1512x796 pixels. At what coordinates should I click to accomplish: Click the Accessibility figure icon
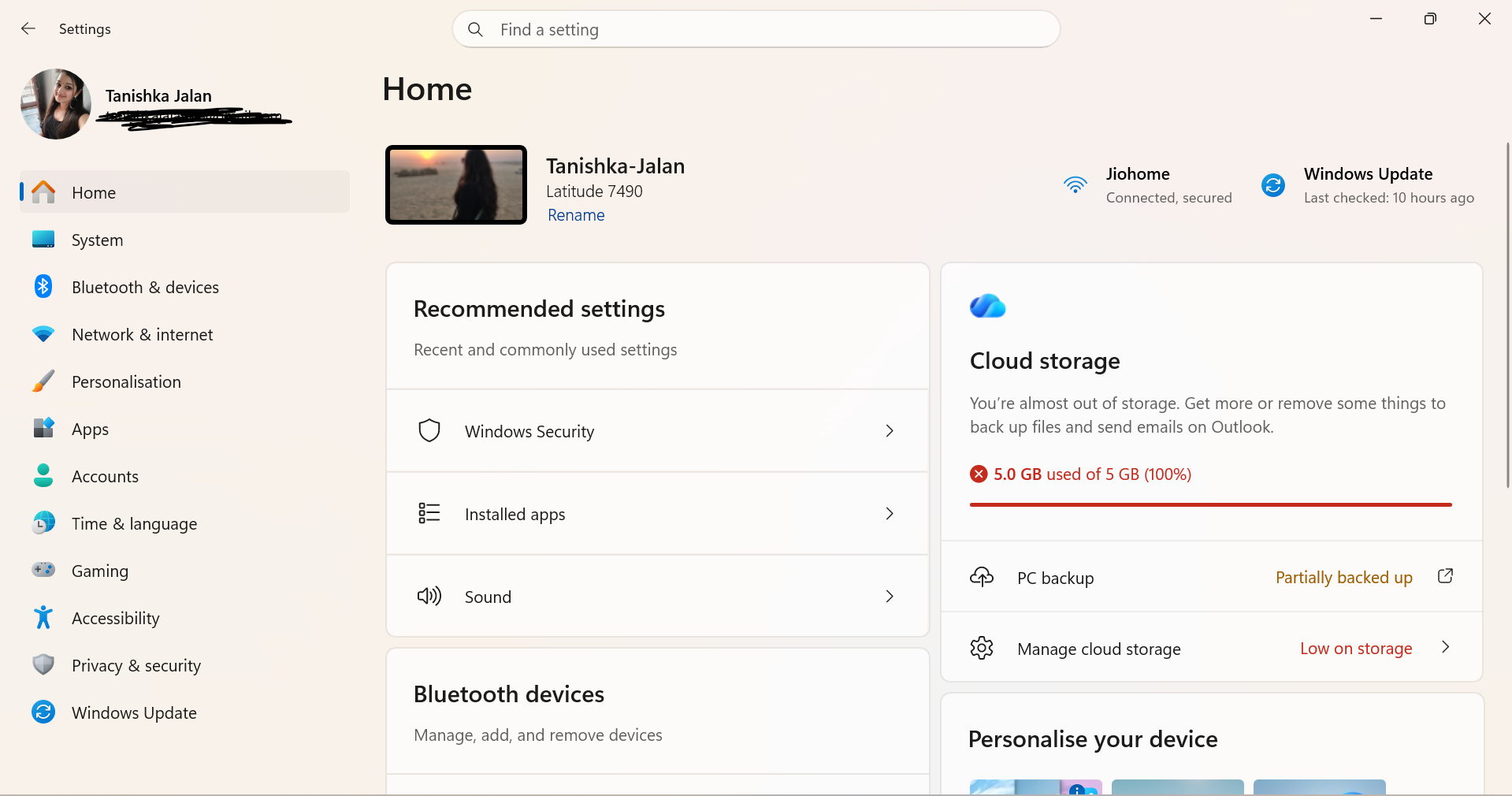pos(43,617)
